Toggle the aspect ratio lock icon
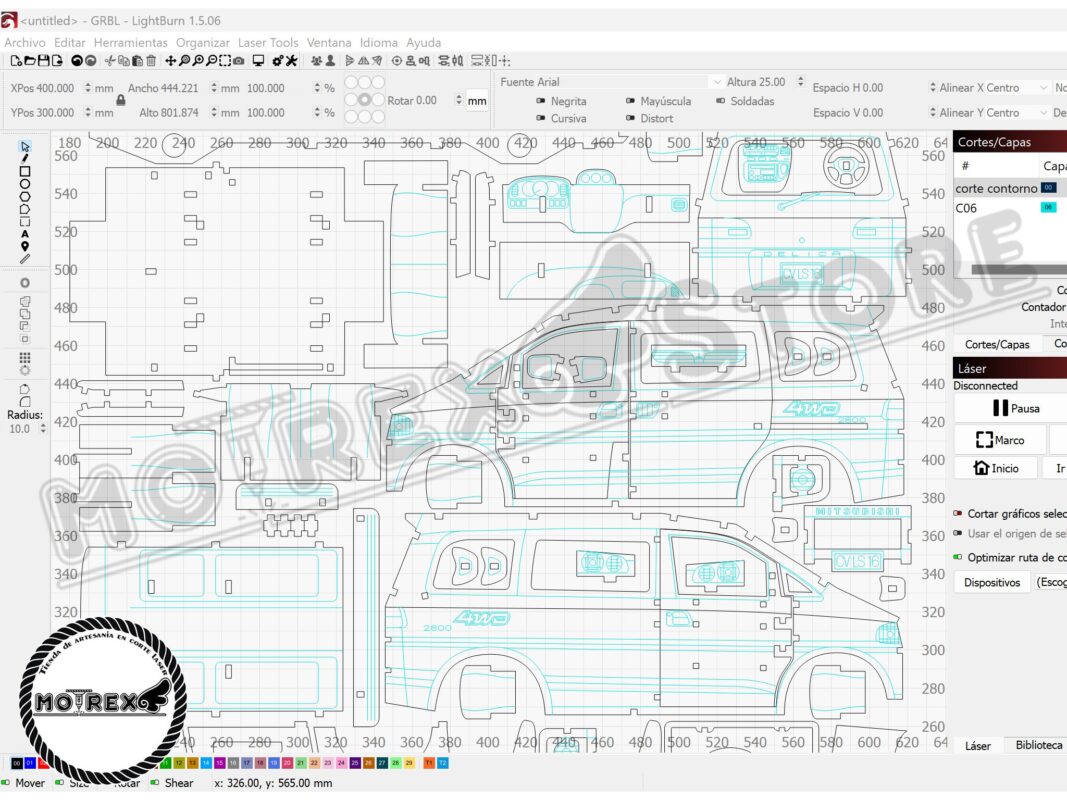 [121, 100]
